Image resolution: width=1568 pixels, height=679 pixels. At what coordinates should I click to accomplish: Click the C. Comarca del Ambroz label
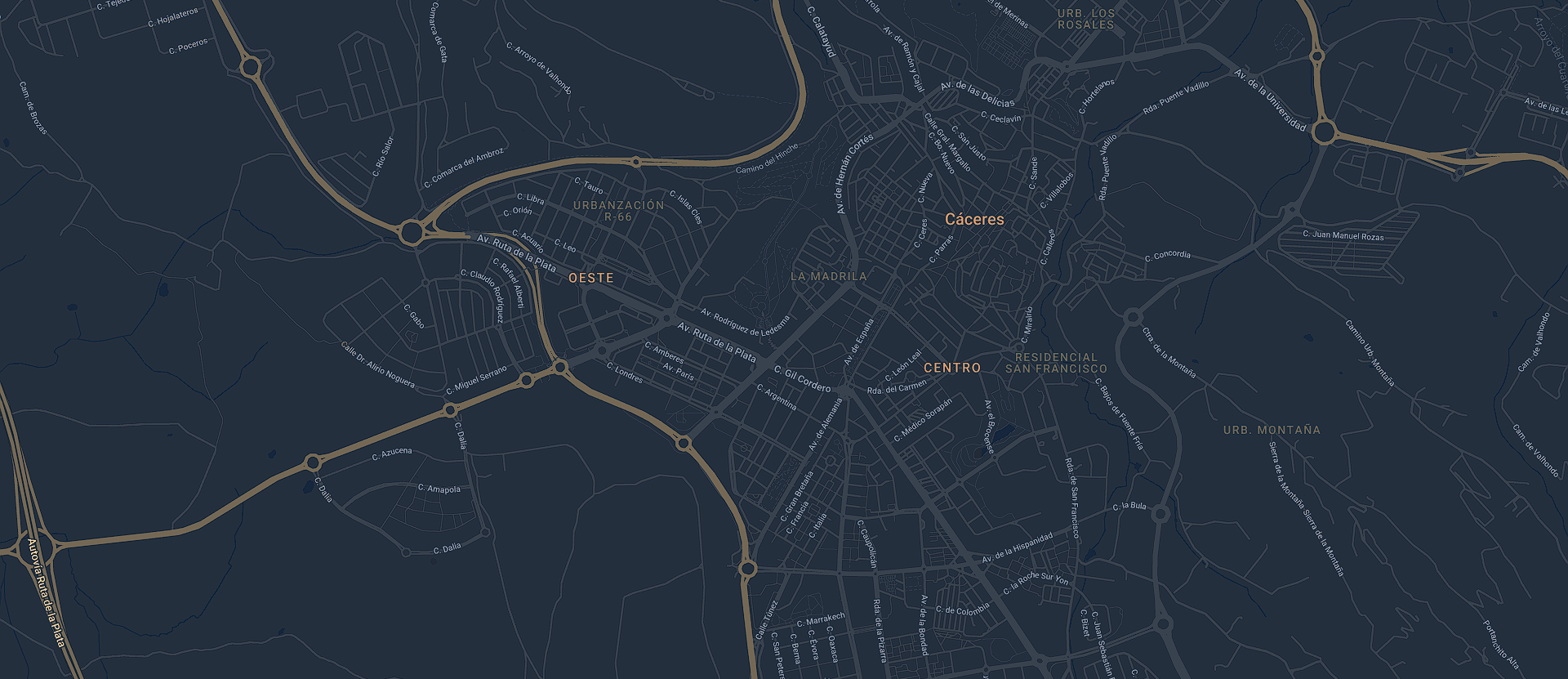pos(464,168)
